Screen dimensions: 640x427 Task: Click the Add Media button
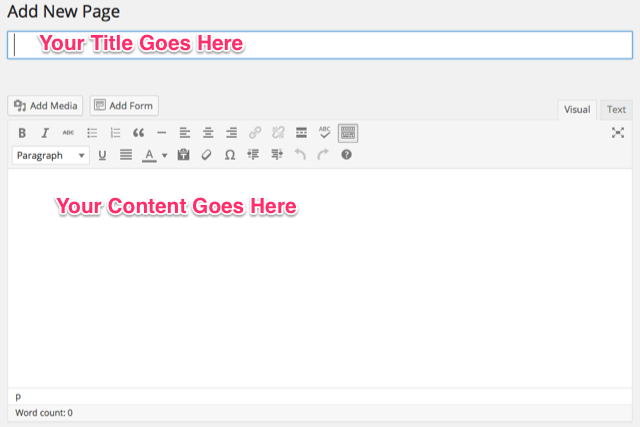(x=45, y=106)
